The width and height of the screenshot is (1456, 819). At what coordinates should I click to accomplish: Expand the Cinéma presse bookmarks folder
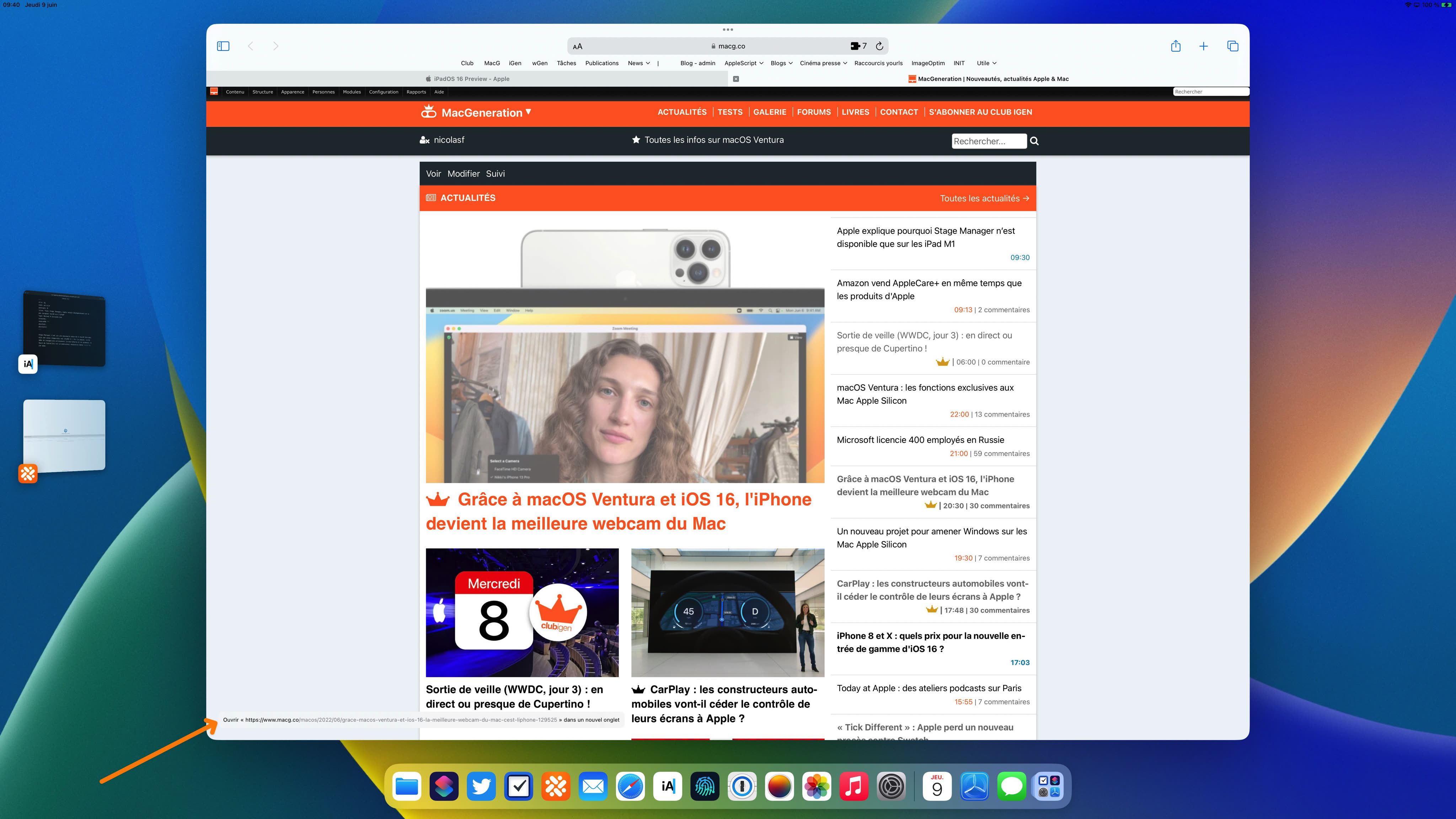(x=824, y=63)
